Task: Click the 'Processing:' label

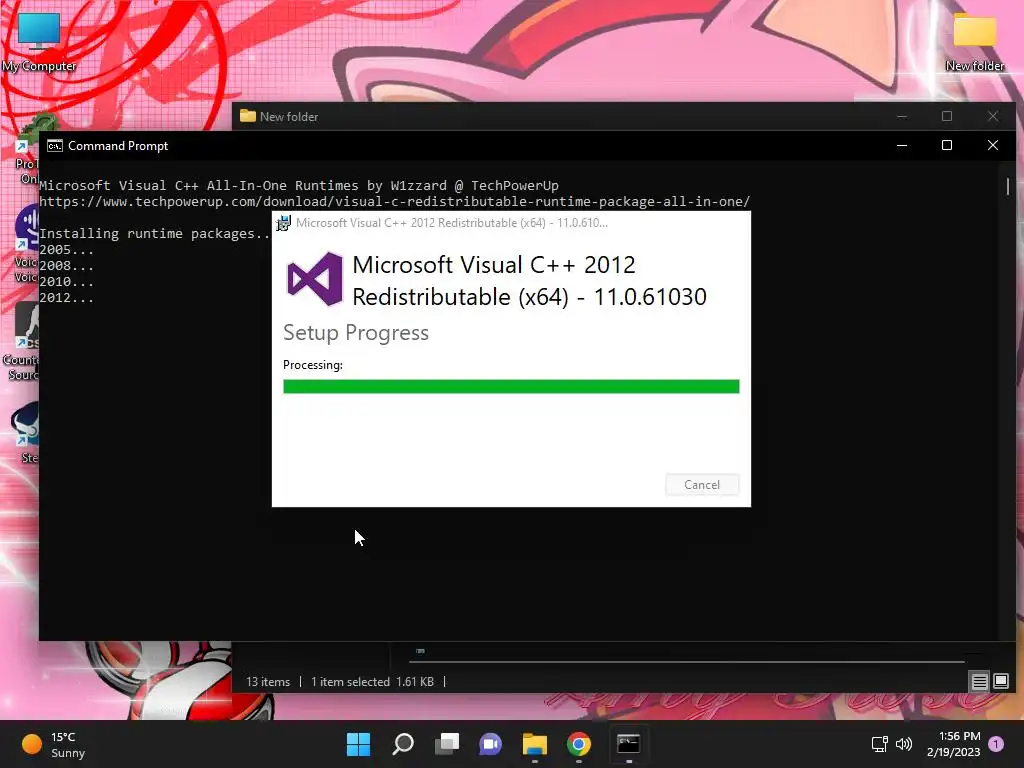Action: (x=313, y=365)
